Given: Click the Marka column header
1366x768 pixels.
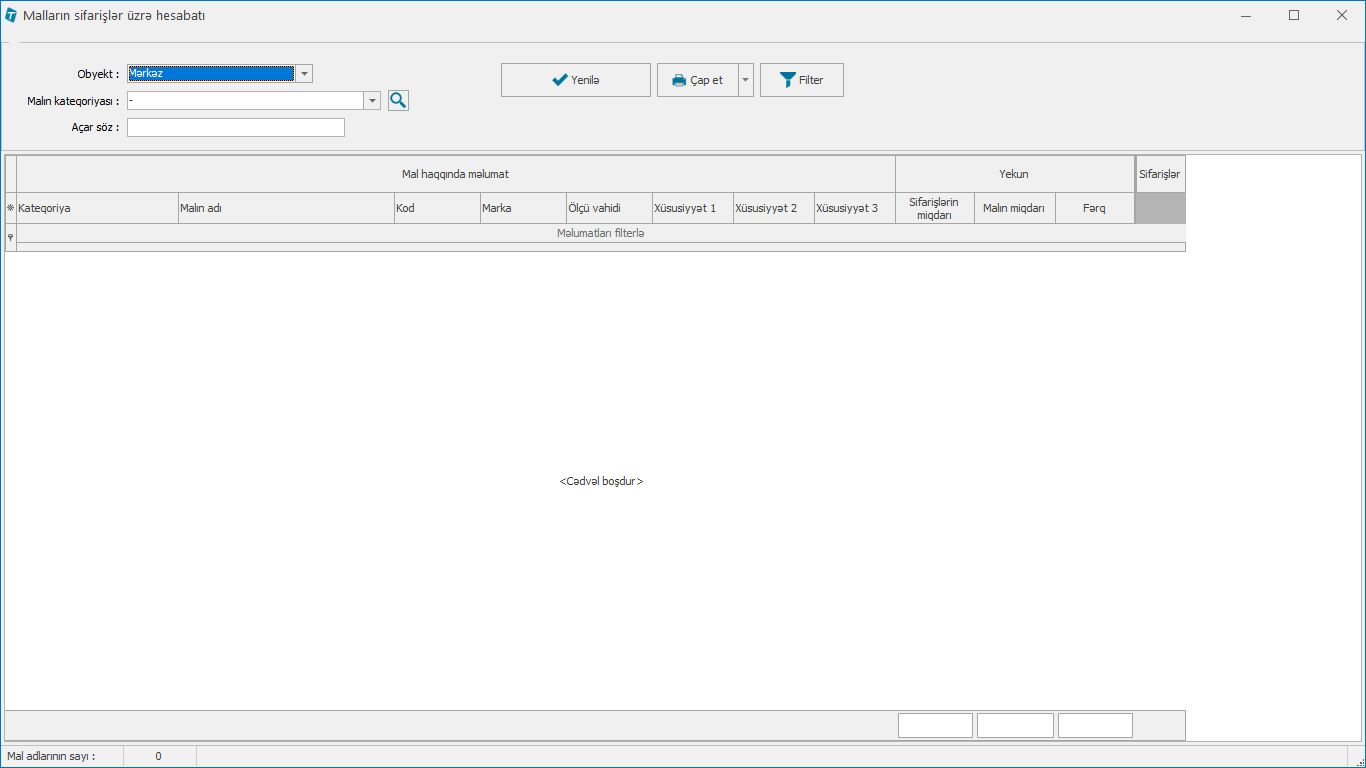Looking at the screenshot, I should click(x=522, y=208).
